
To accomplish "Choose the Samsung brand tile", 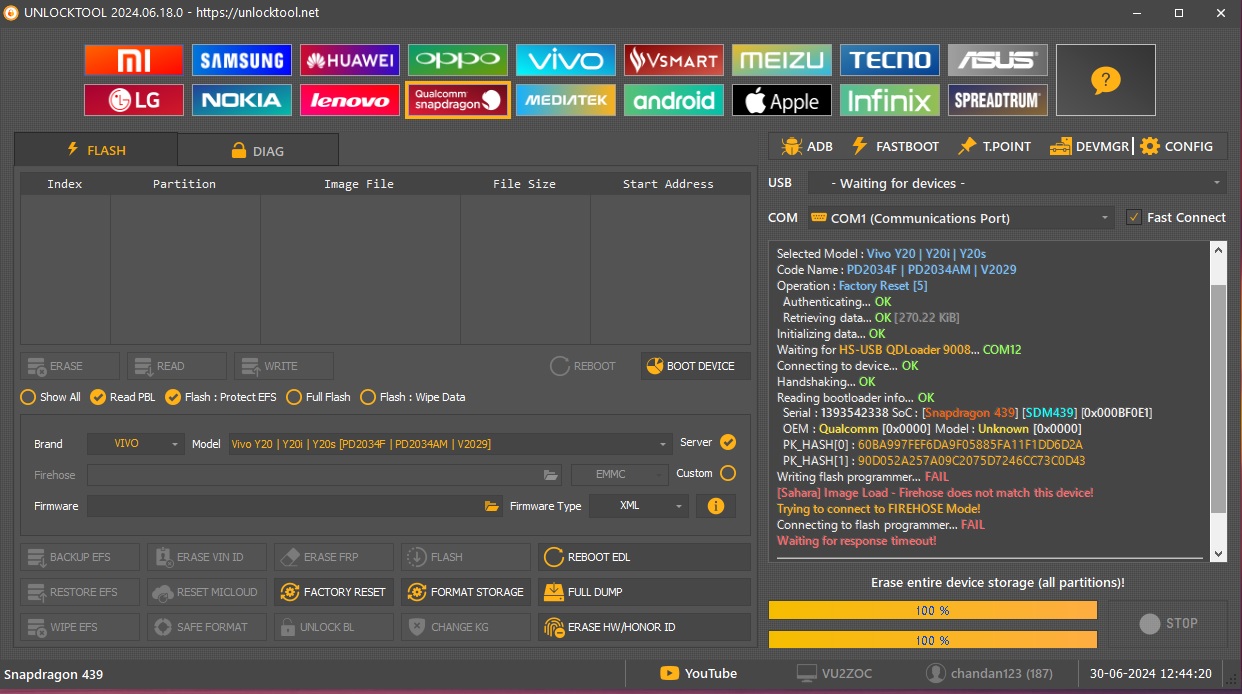I will (242, 60).
